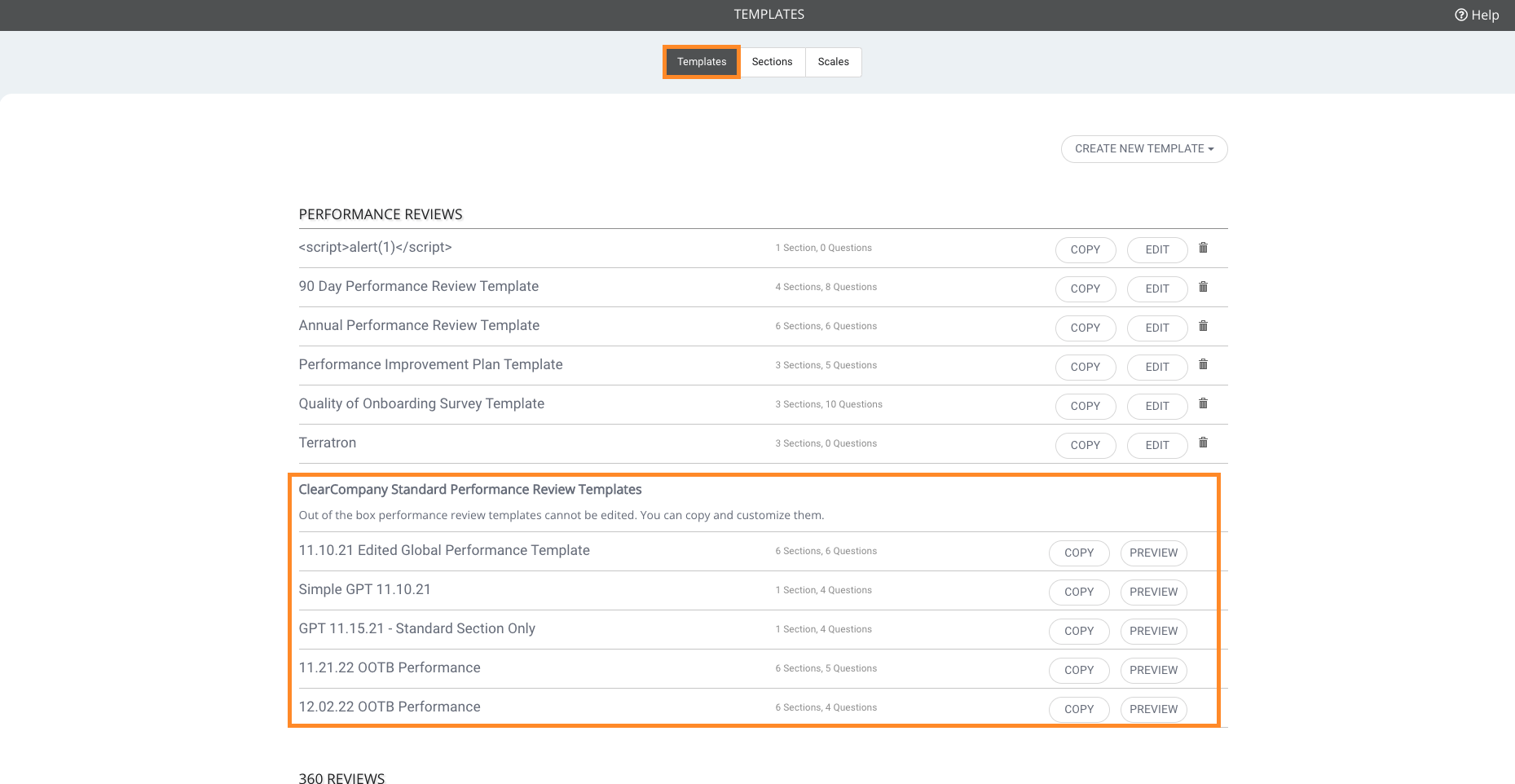The image size is (1515, 784).
Task: Edit the 90 Day Performance Review Template
Action: click(x=1157, y=289)
